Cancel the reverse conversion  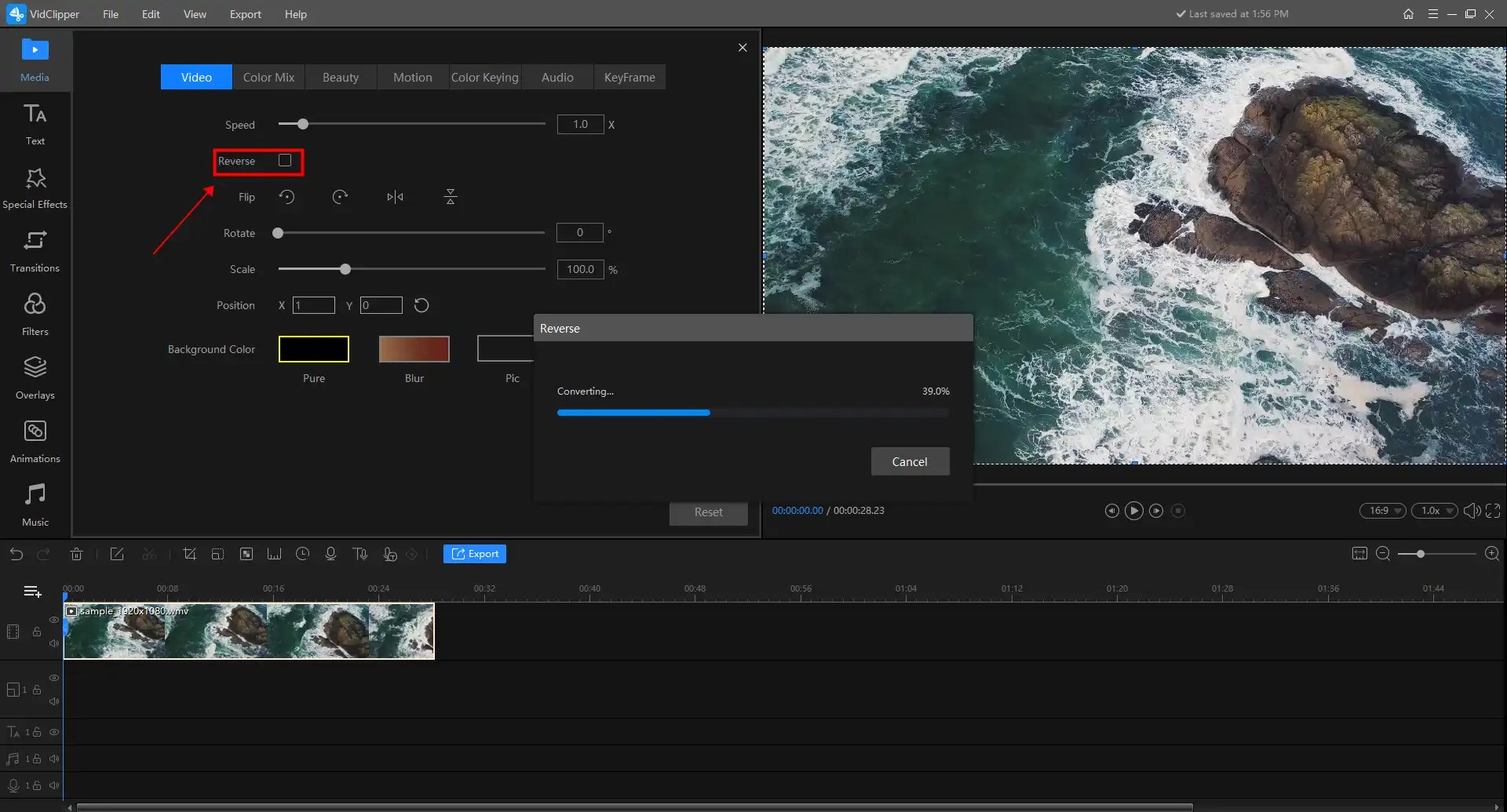pyautogui.click(x=910, y=461)
